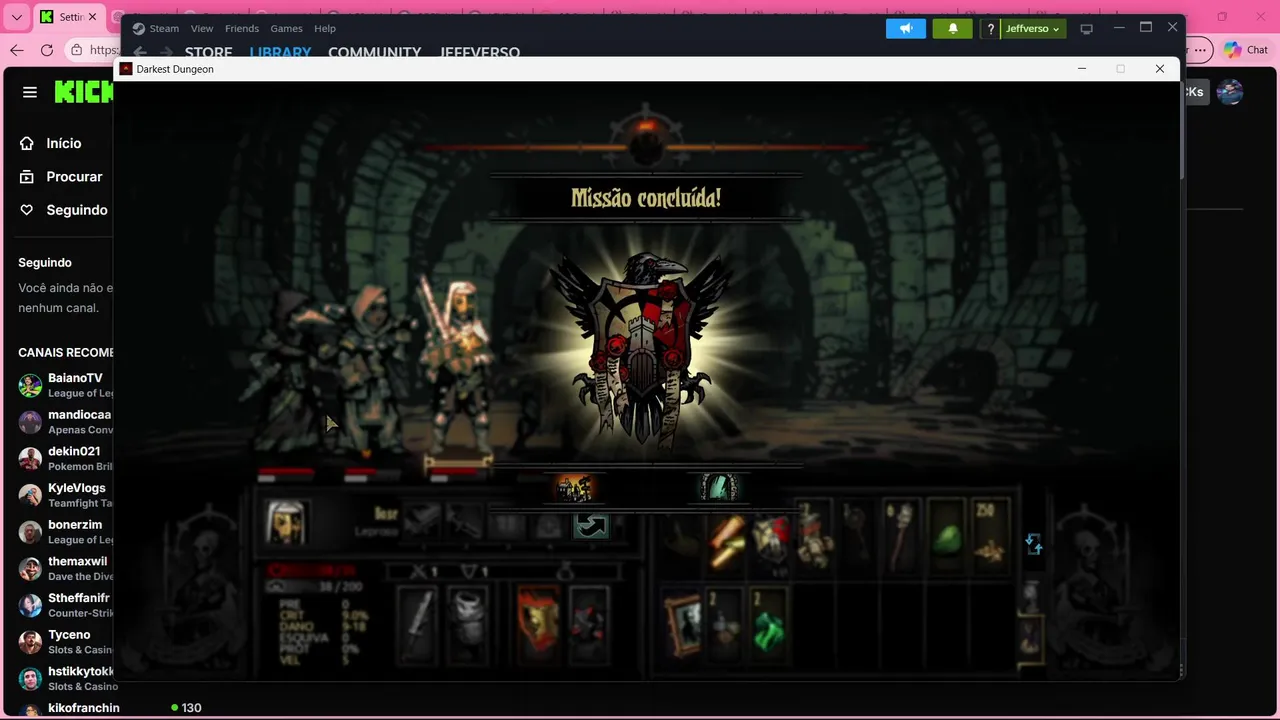
Task: Click the continue exploring doorway icon
Action: click(x=719, y=488)
